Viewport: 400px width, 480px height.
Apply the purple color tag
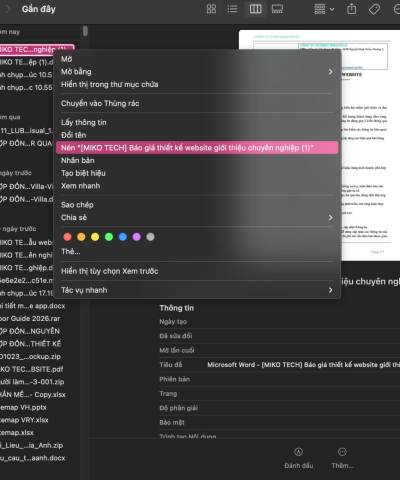137,237
